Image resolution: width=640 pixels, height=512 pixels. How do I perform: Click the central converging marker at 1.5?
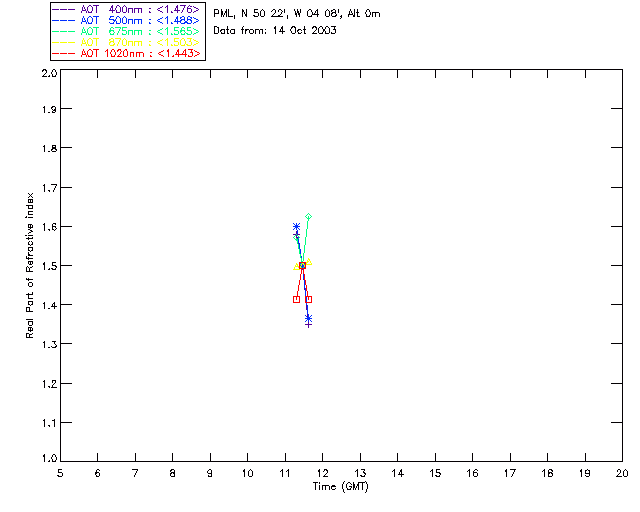click(302, 265)
